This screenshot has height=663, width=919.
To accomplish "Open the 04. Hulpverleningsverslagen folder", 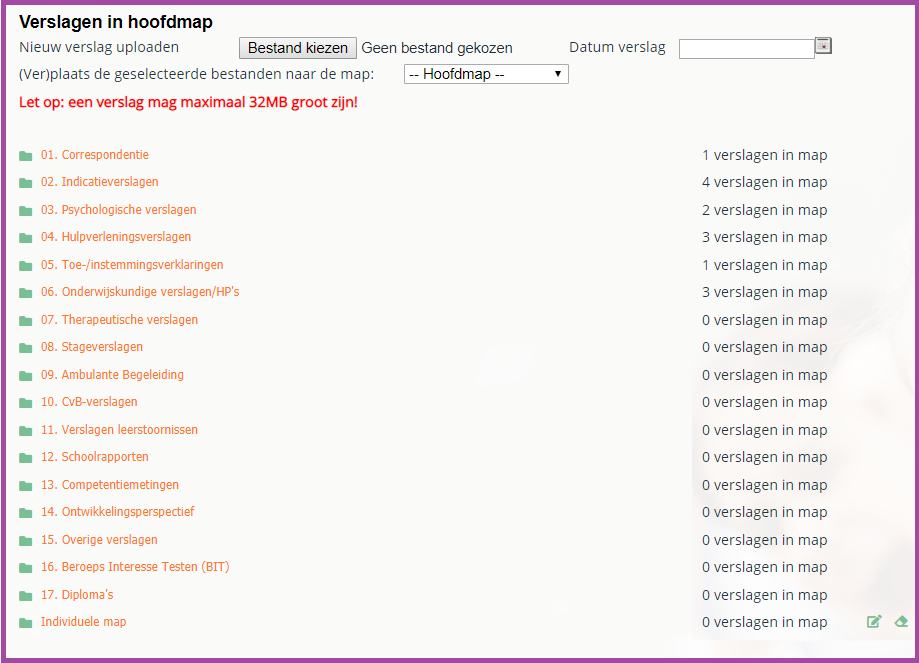I will pos(115,237).
